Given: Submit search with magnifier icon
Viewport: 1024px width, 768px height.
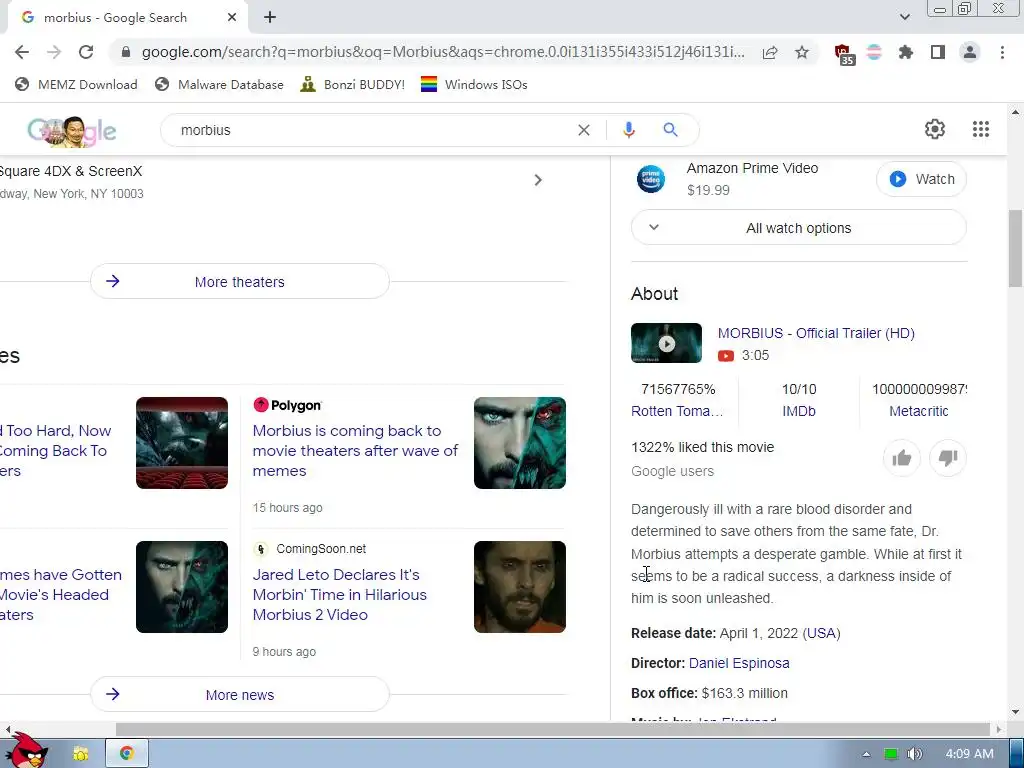Looking at the screenshot, I should [671, 130].
